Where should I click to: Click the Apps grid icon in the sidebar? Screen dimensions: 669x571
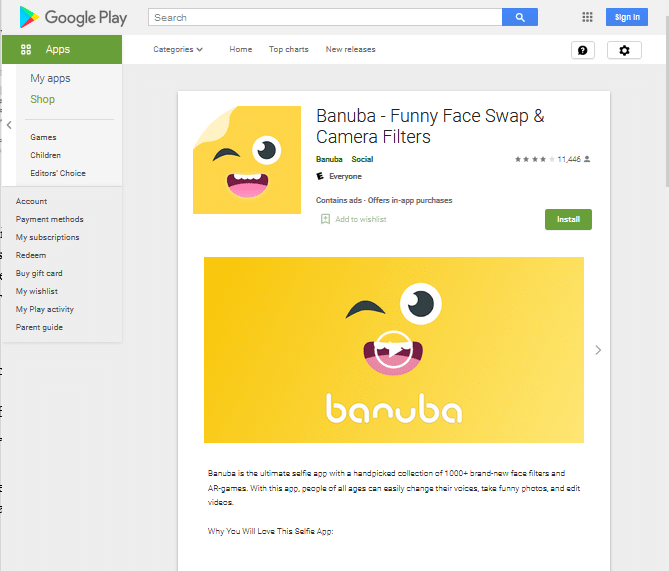point(26,50)
